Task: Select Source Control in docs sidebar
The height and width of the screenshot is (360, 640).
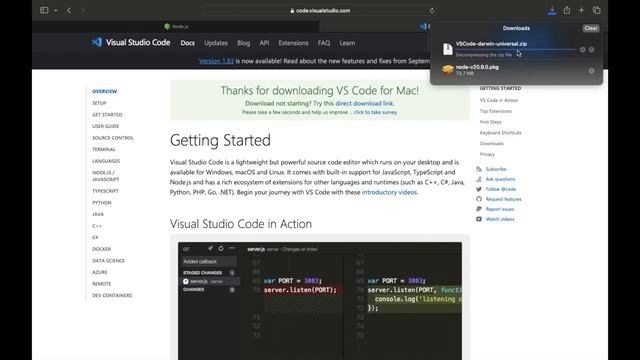Action: pyautogui.click(x=113, y=138)
